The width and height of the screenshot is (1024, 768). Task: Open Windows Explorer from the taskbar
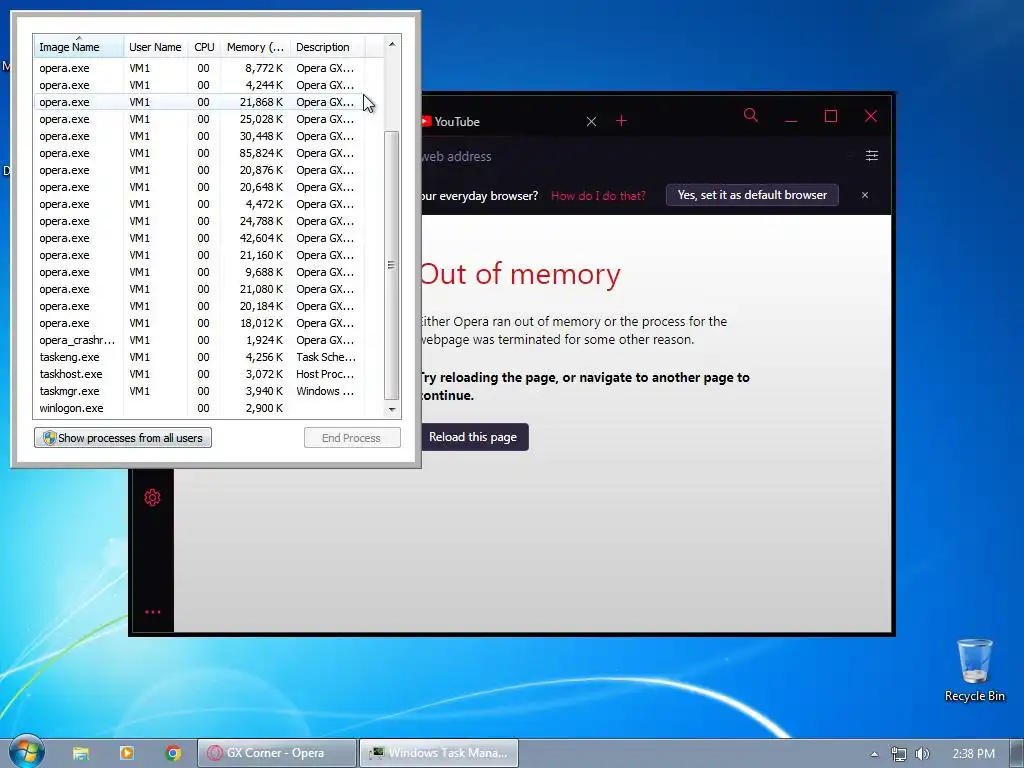tap(81, 753)
